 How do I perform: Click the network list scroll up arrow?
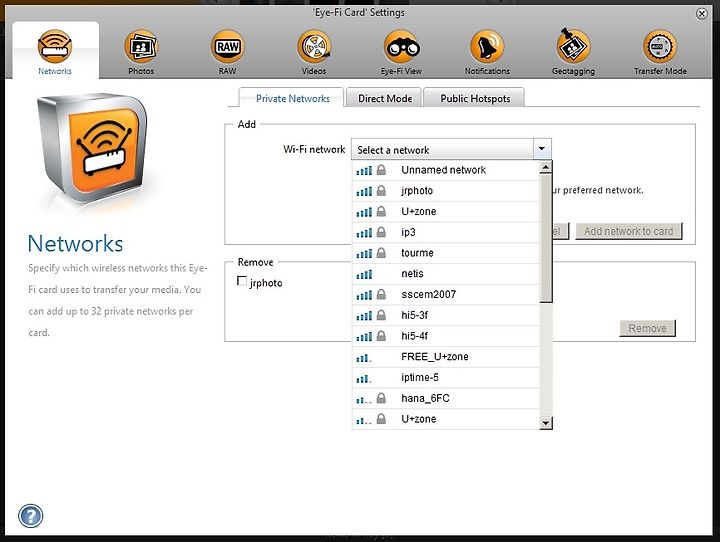pos(546,167)
